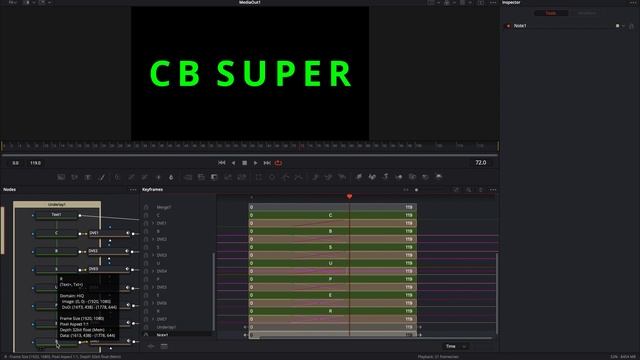Expand the DVE4 row in the Keyframes list
Viewport: 640px width, 360px height.
[153, 271]
